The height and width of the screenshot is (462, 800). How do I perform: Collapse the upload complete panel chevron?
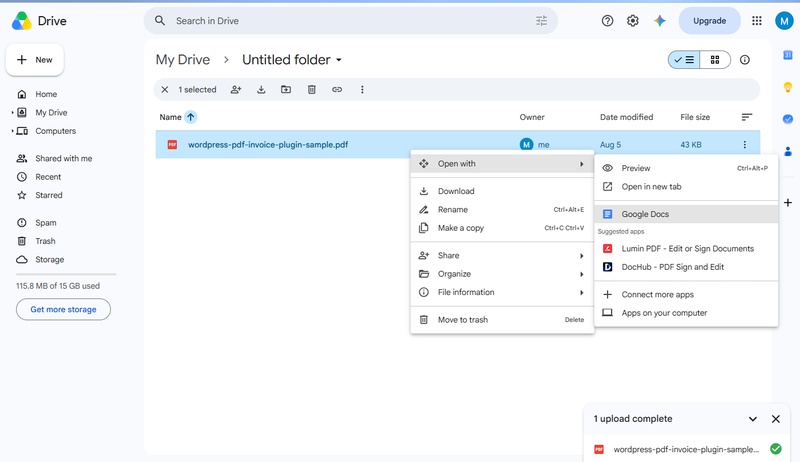pos(753,419)
